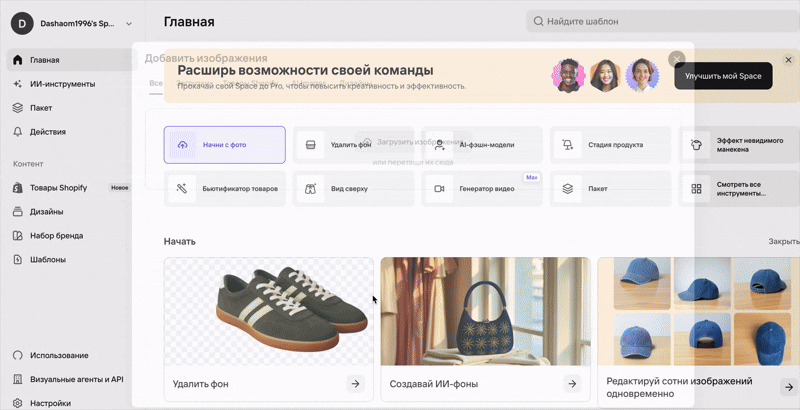Viewport: 800px width, 410px height.
Task: Click arrow on Удалить фон card
Action: click(x=355, y=384)
